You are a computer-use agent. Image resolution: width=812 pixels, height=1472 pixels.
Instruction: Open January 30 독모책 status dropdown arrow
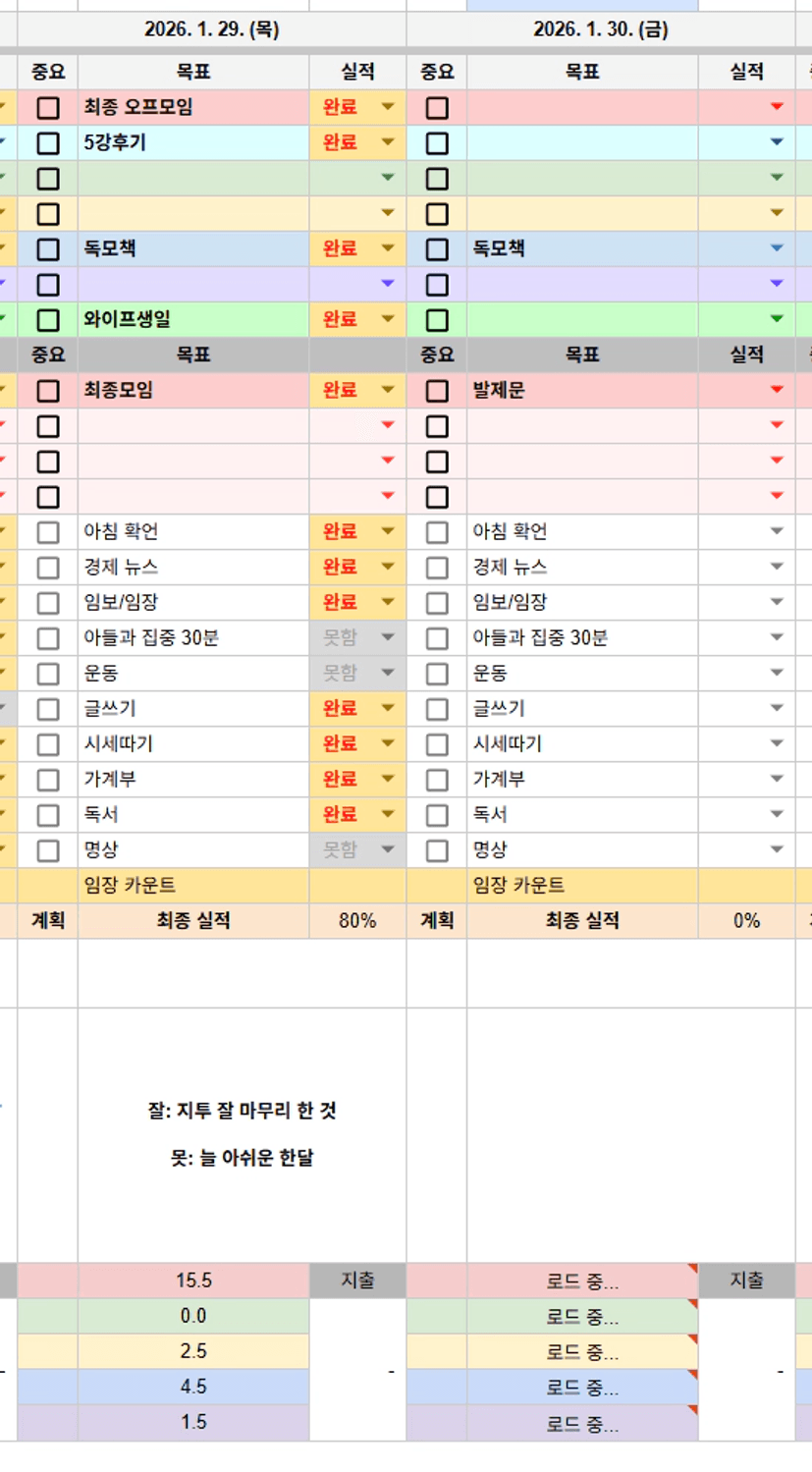(x=777, y=249)
